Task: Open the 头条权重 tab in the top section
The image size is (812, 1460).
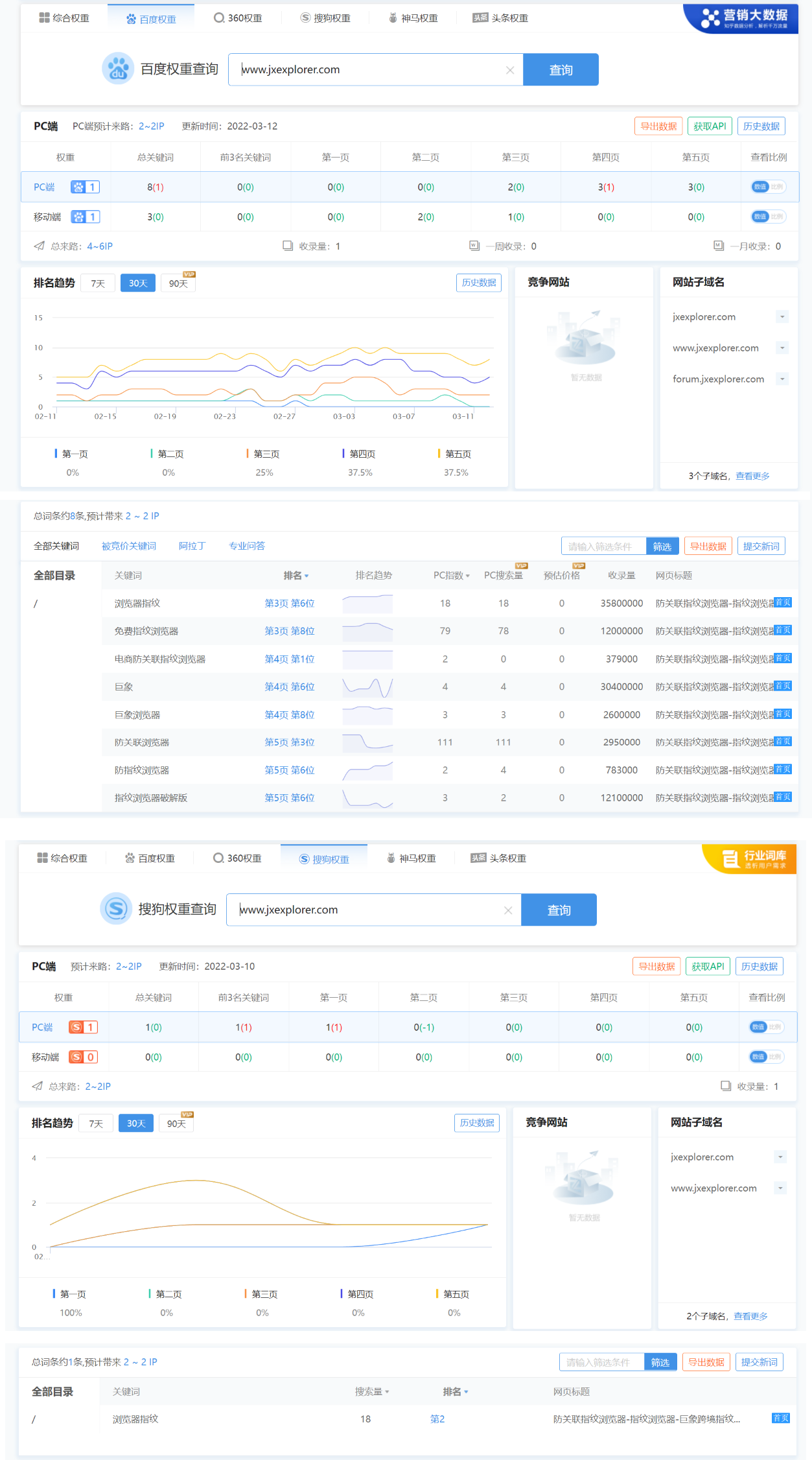Action: [500, 18]
